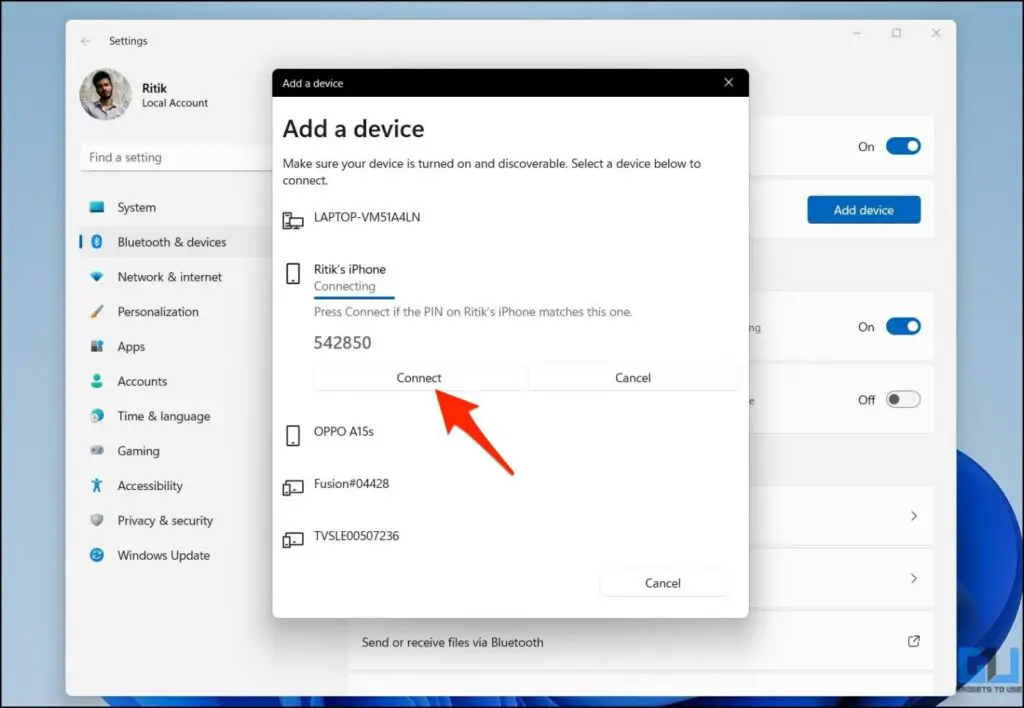1024x708 pixels.
Task: Turn off the top Bluetooth toggle
Action: (903, 145)
